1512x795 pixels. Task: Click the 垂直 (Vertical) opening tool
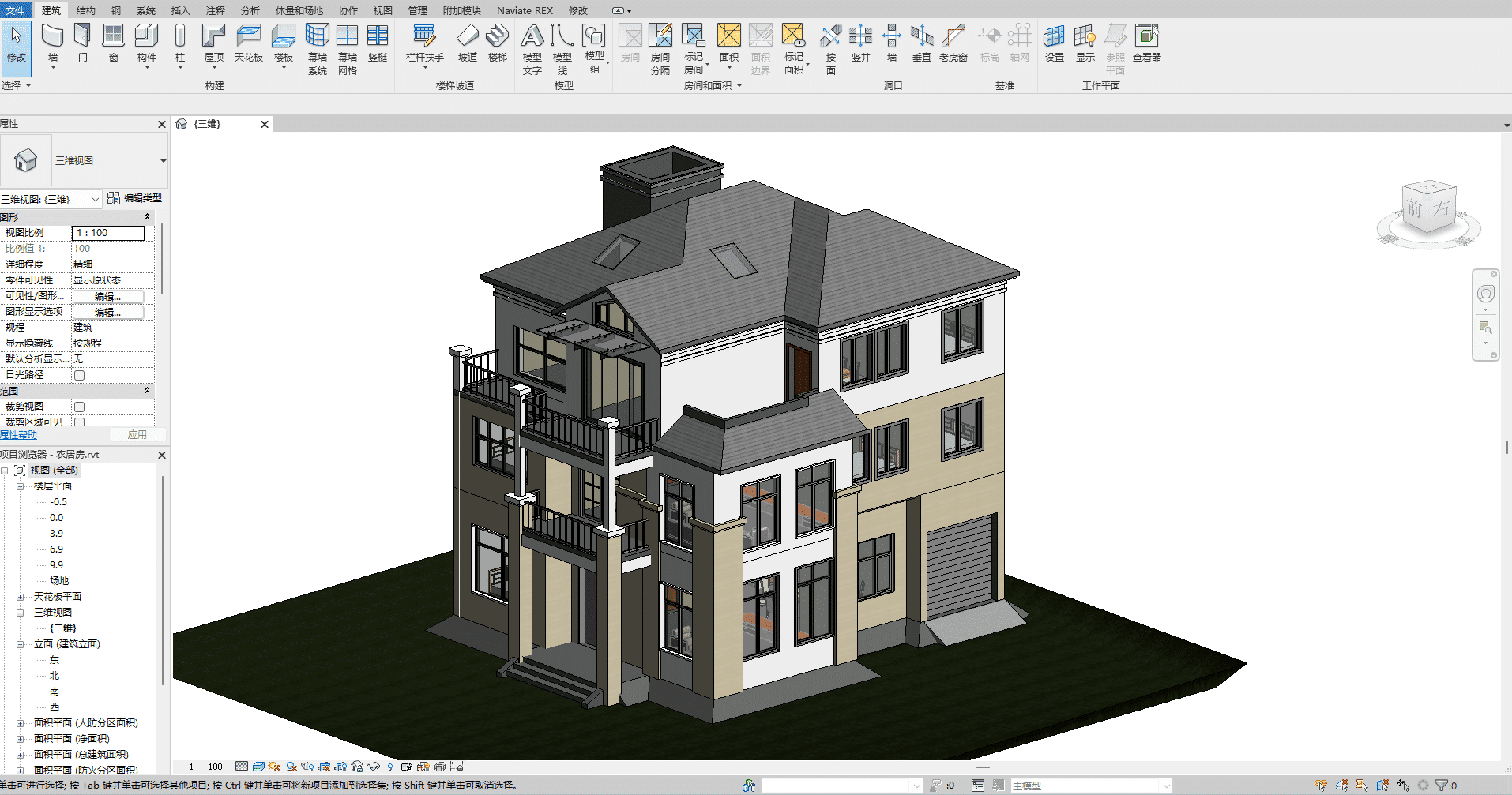pos(922,43)
